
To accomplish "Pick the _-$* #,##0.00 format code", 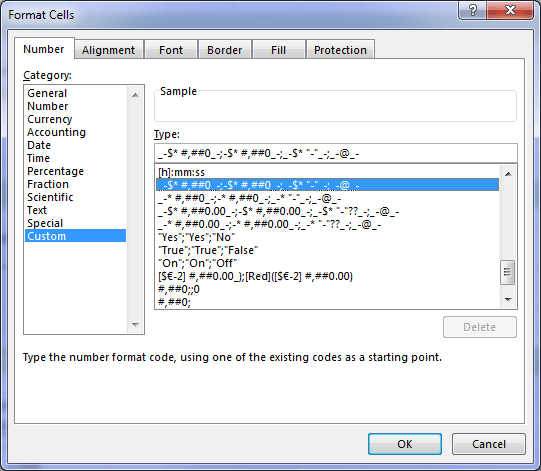I will coord(327,211).
